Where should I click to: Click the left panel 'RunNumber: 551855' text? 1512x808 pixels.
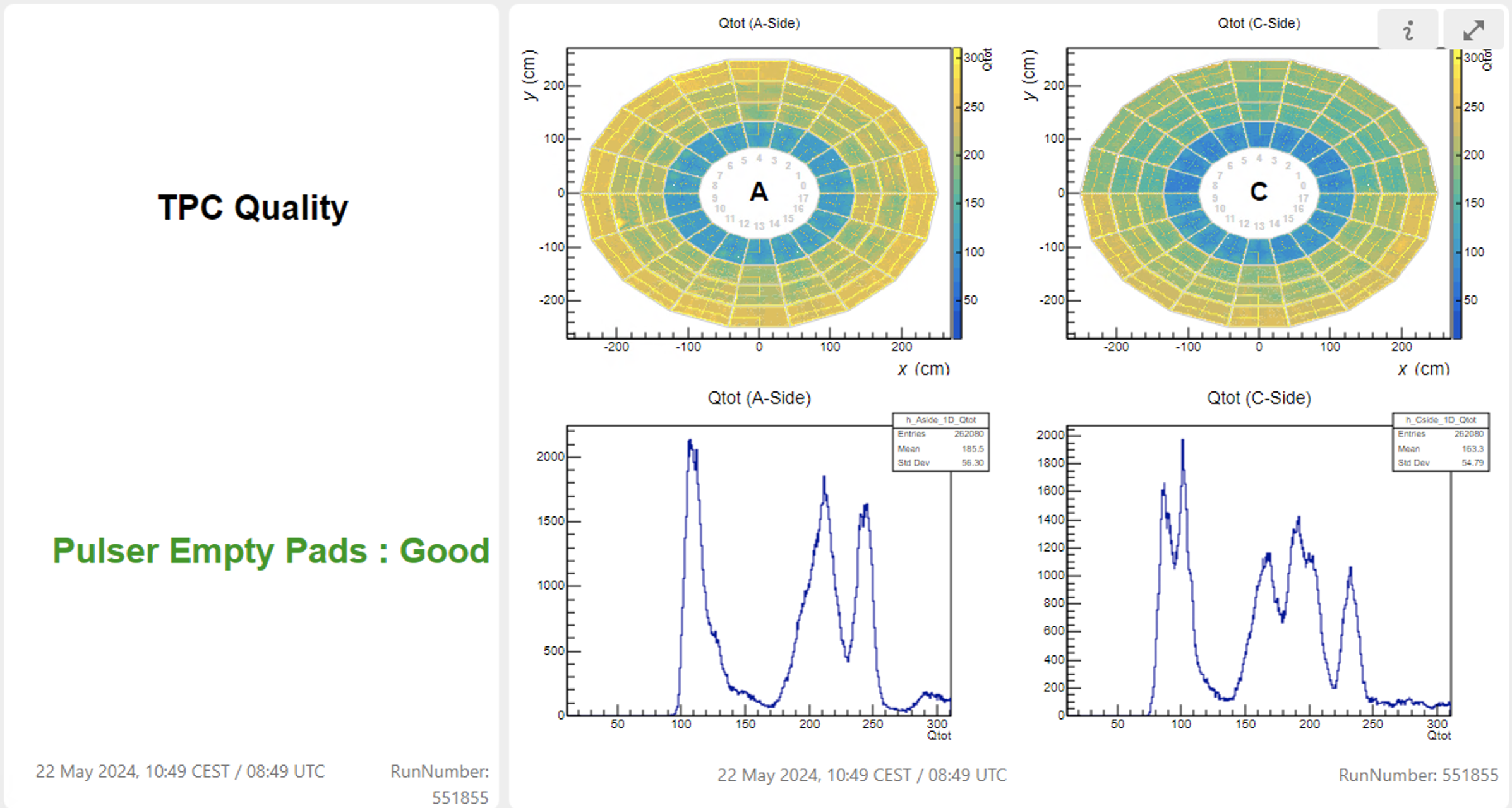click(x=440, y=785)
